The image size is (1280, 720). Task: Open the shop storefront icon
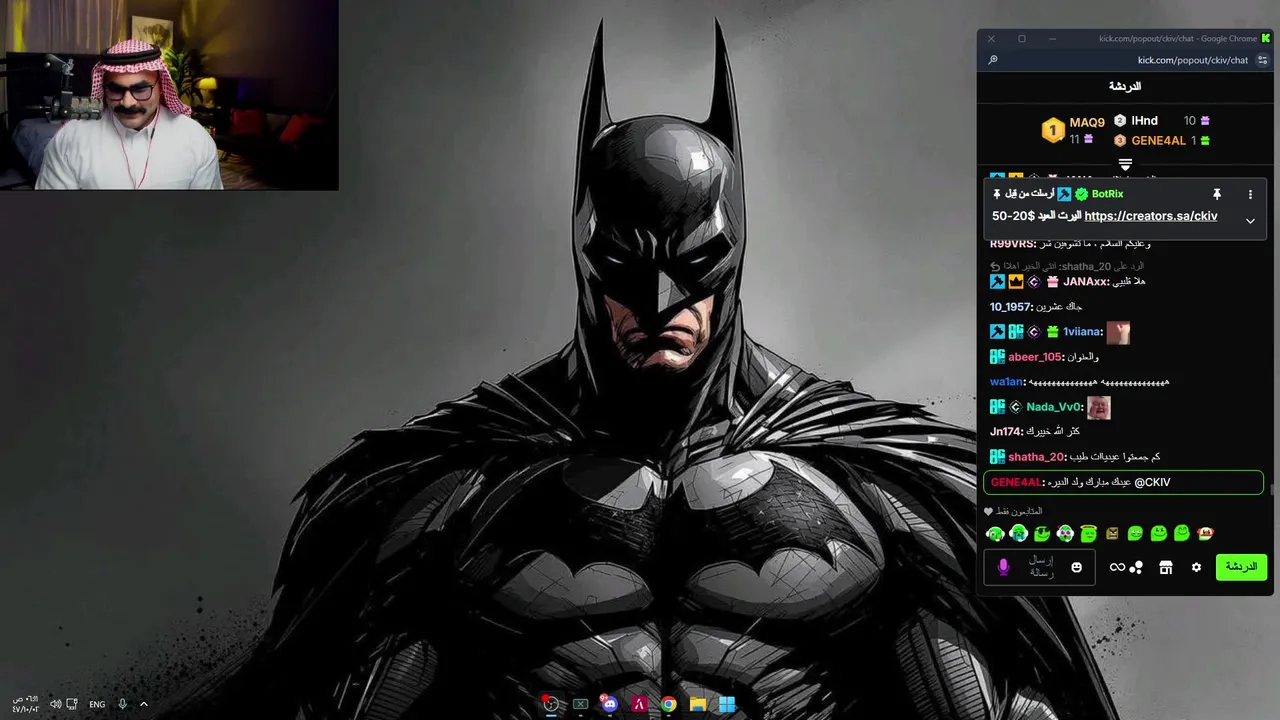1165,567
